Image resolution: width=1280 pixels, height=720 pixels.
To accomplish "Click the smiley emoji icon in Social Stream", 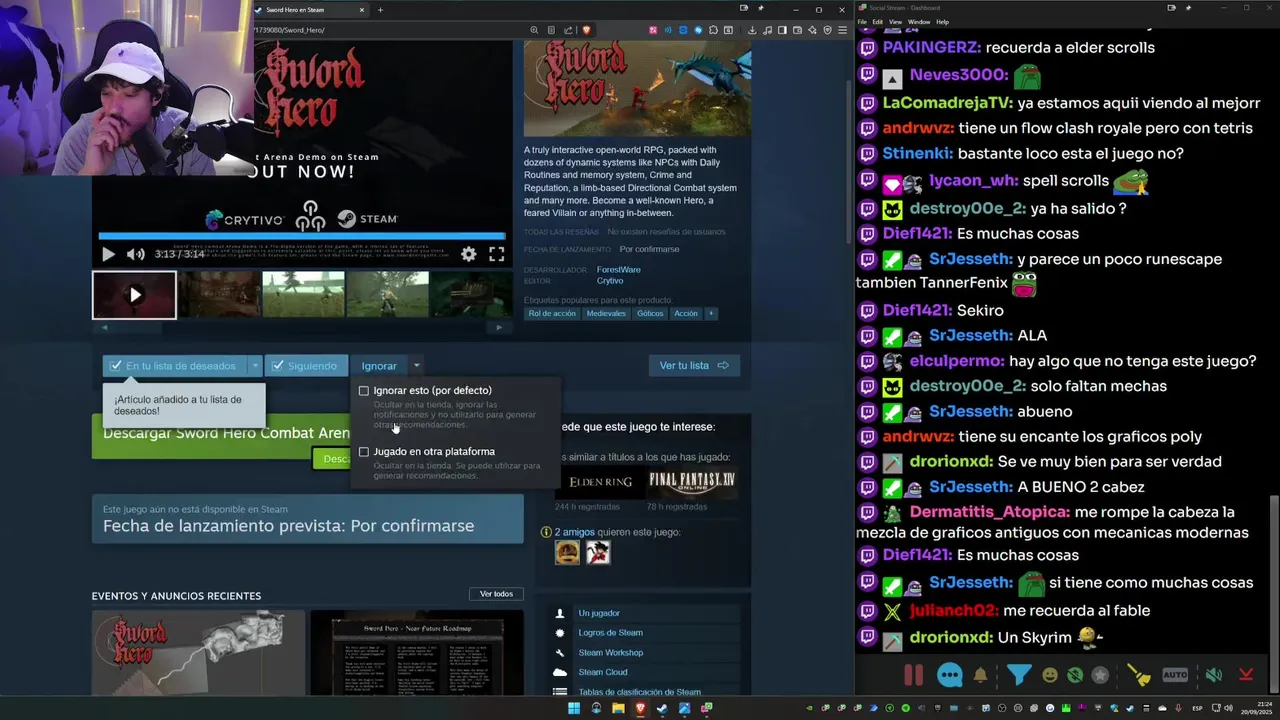I will point(1050,675).
